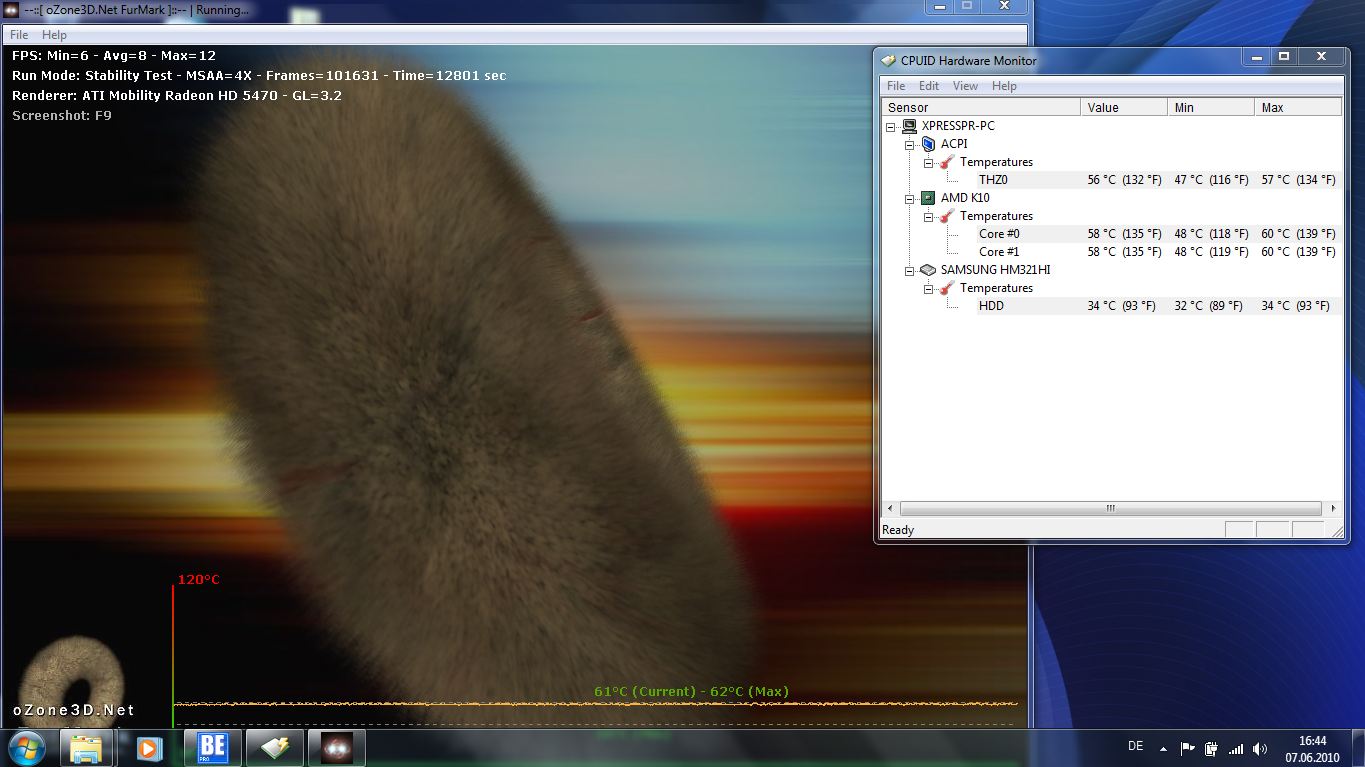Open the volume control in the system tray
This screenshot has width=1365, height=767.
[x=1260, y=748]
